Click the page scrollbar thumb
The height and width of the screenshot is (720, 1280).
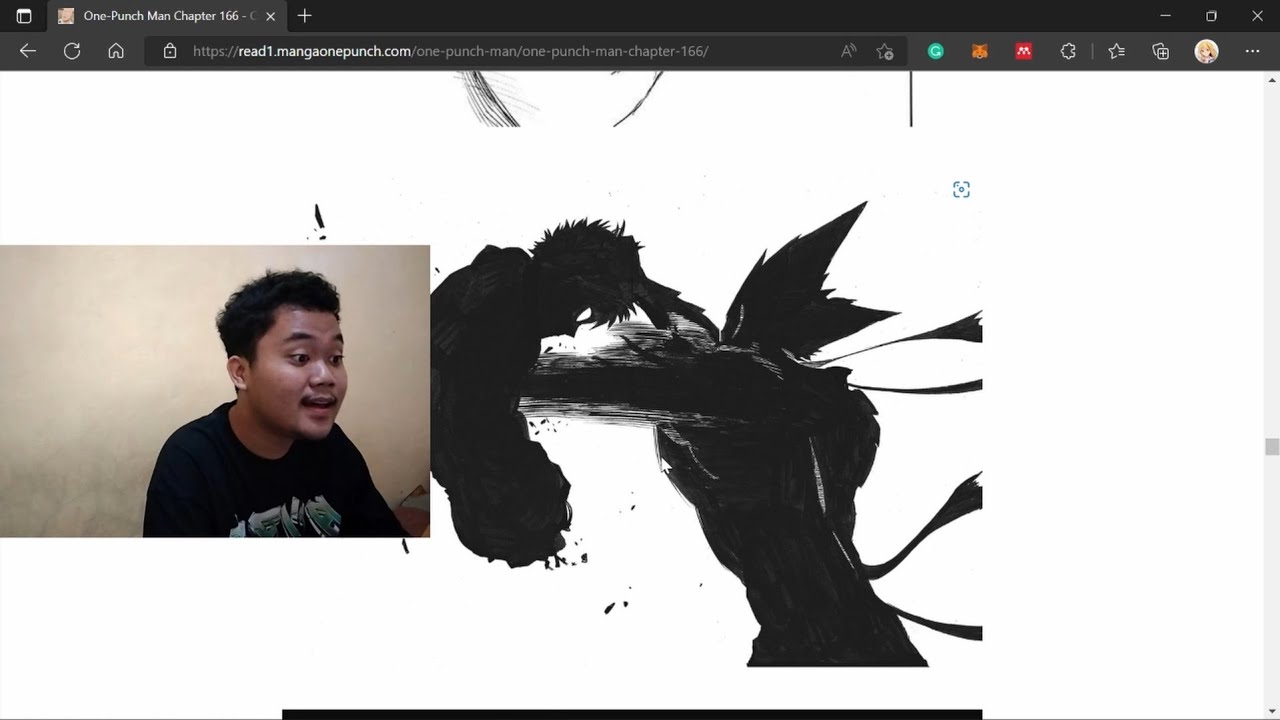coord(1272,447)
